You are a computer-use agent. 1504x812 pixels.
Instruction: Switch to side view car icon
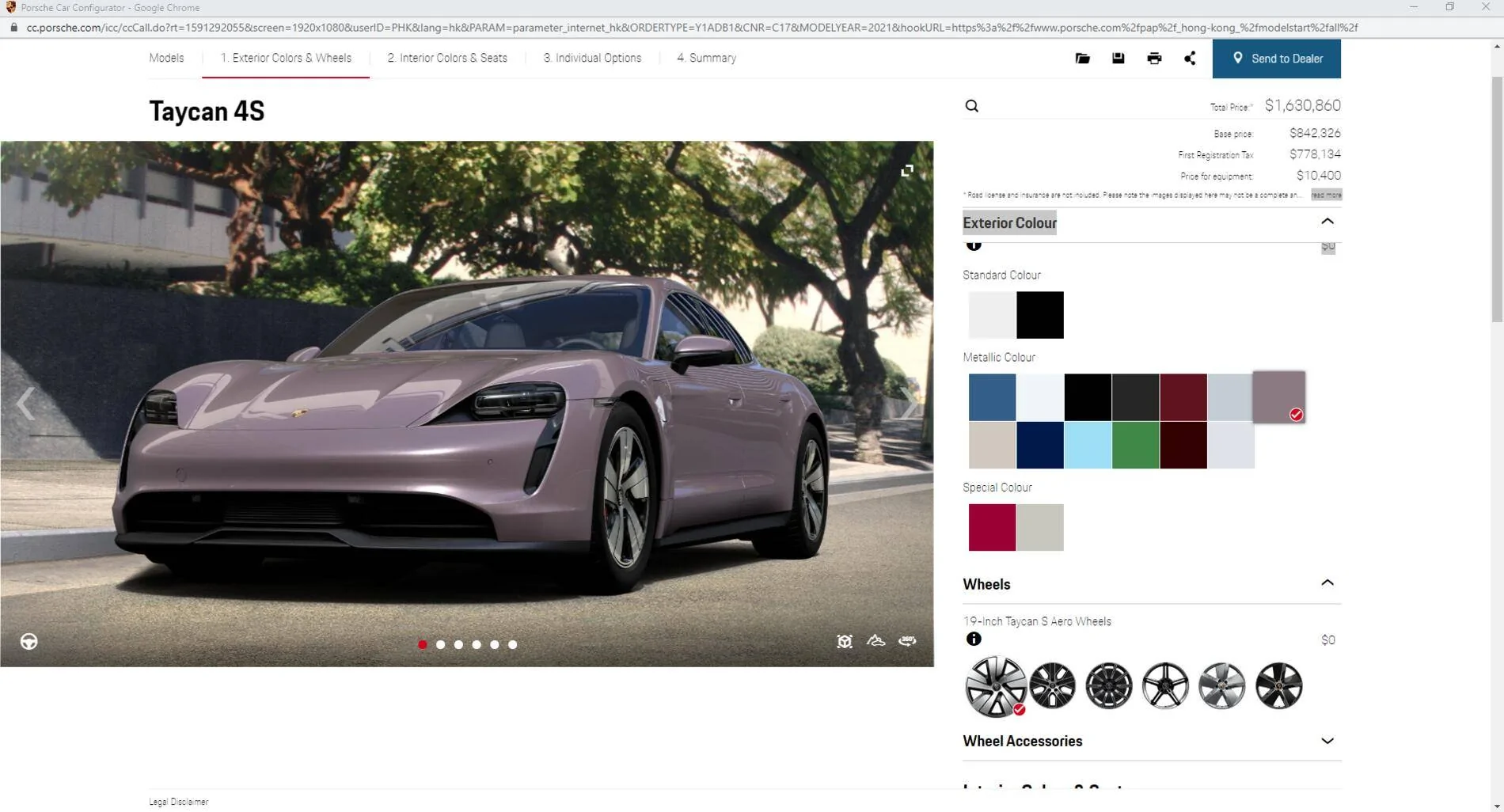[x=875, y=641]
